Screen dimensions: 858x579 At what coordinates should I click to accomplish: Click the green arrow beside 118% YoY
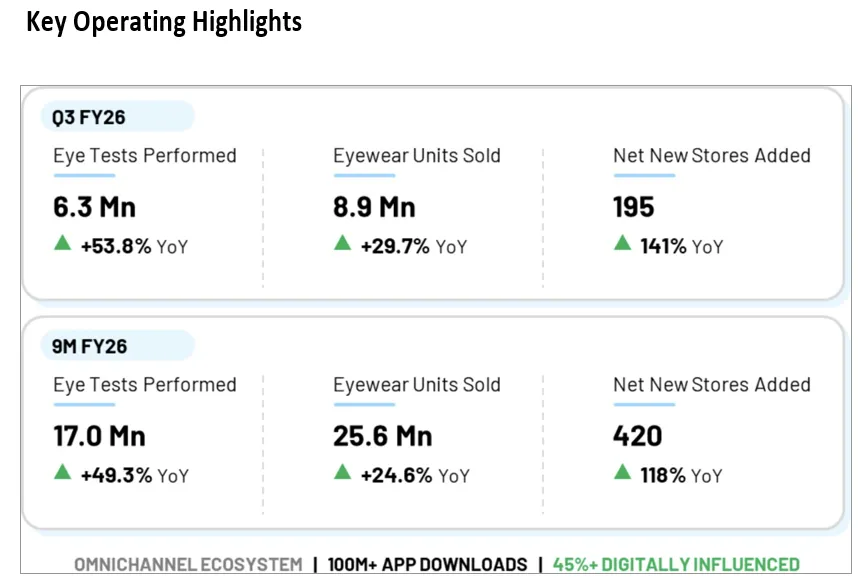click(623, 472)
